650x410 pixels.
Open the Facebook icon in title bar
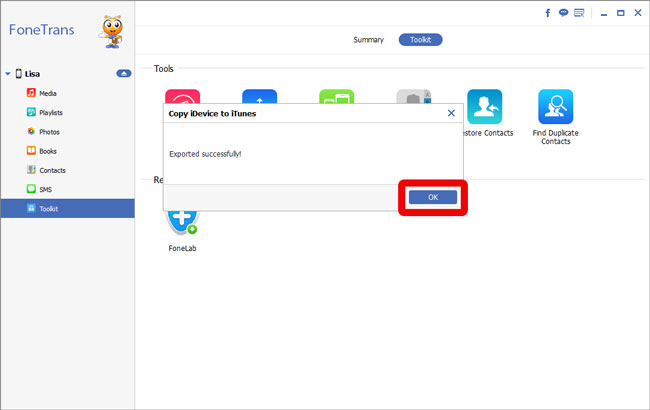coord(548,13)
